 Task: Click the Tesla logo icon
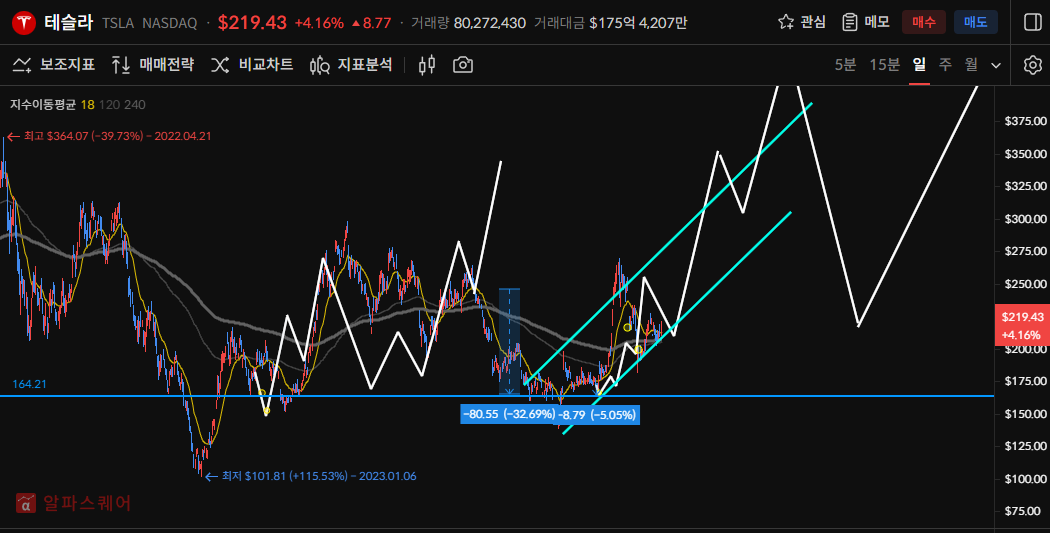23,23
